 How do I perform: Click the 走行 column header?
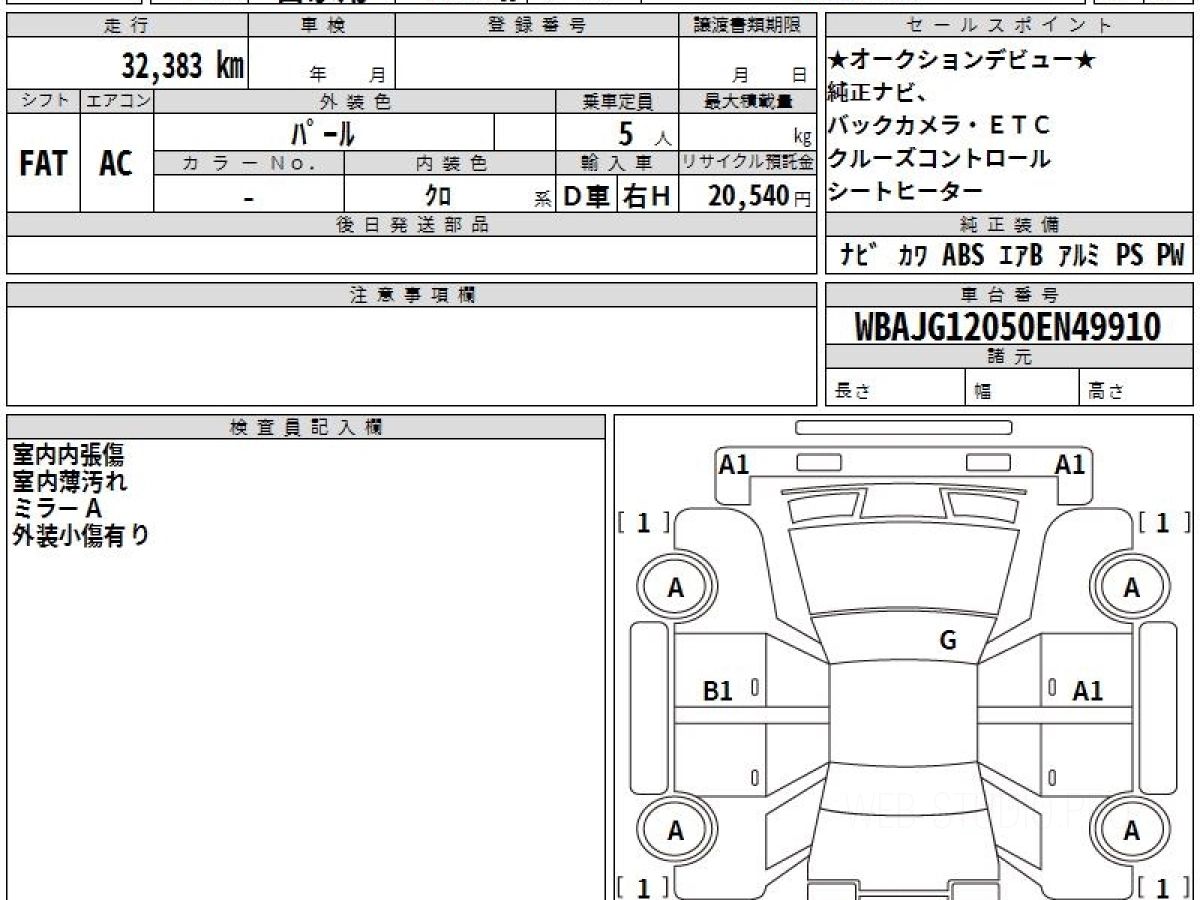pyautogui.click(x=127, y=26)
